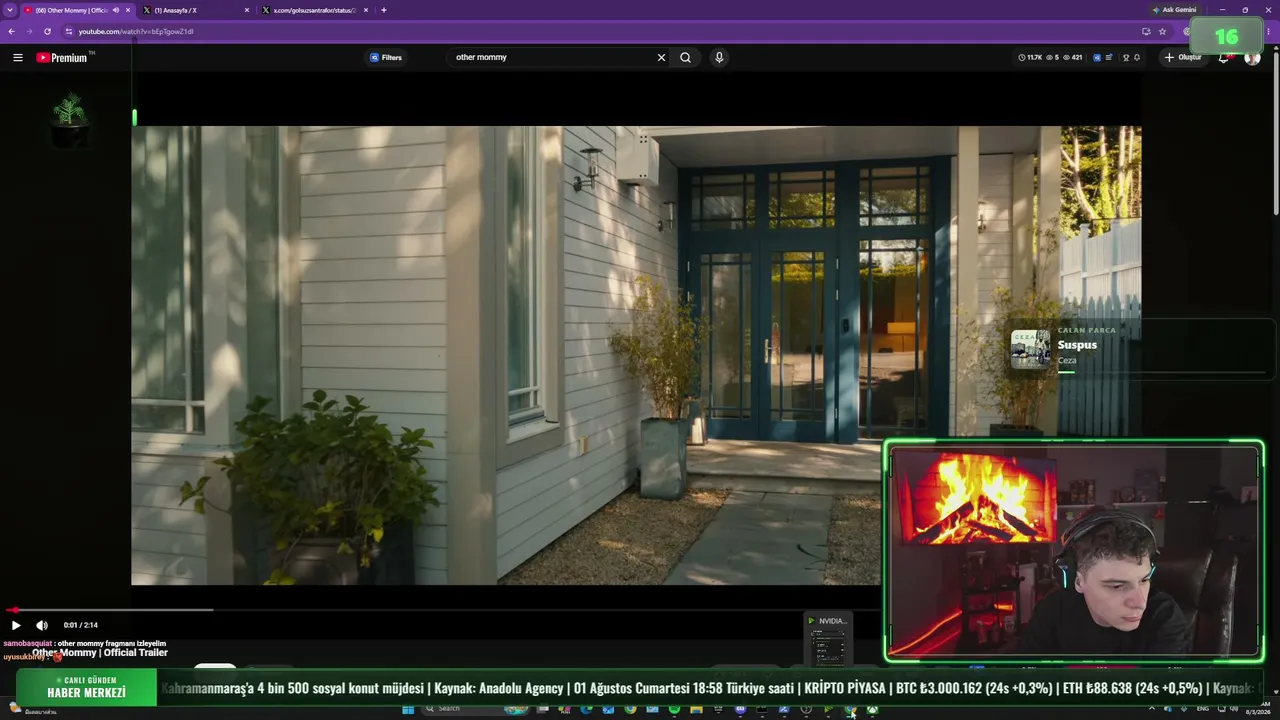Close the Other Mommy YouTube tab
The width and height of the screenshot is (1280, 720).
[128, 10]
